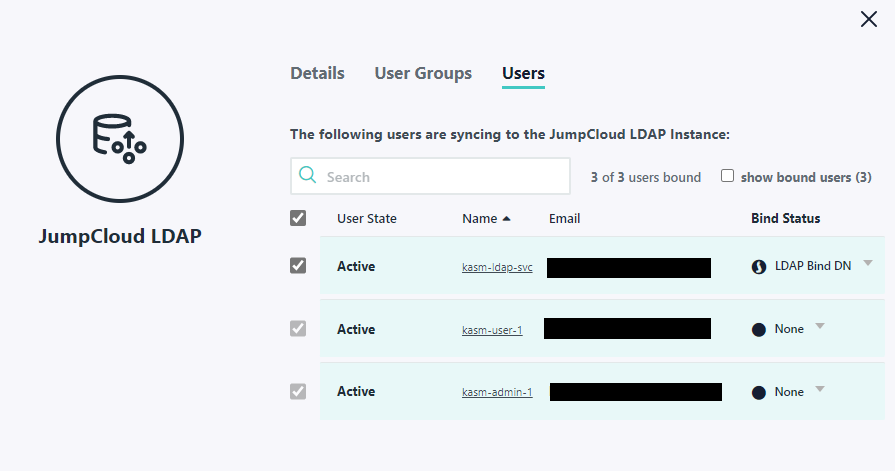Uncheck the kasm-ldap-svc user checkbox
Viewport: 895px width, 471px height.
[298, 266]
